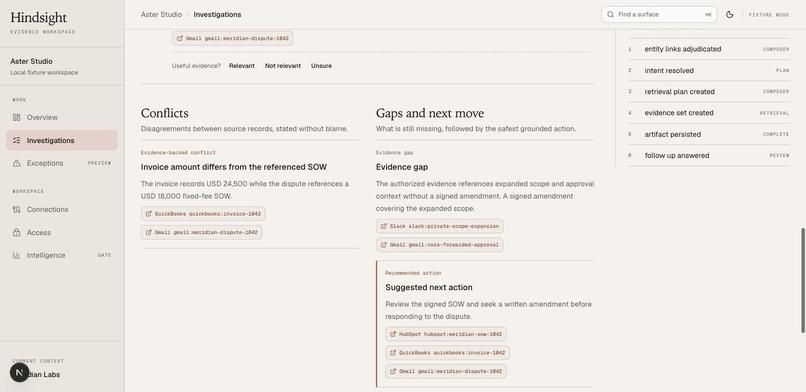This screenshot has width=806, height=392.
Task: Open Gmail meridian-dispute-1042 chip under Conflicts
Action: point(202,232)
